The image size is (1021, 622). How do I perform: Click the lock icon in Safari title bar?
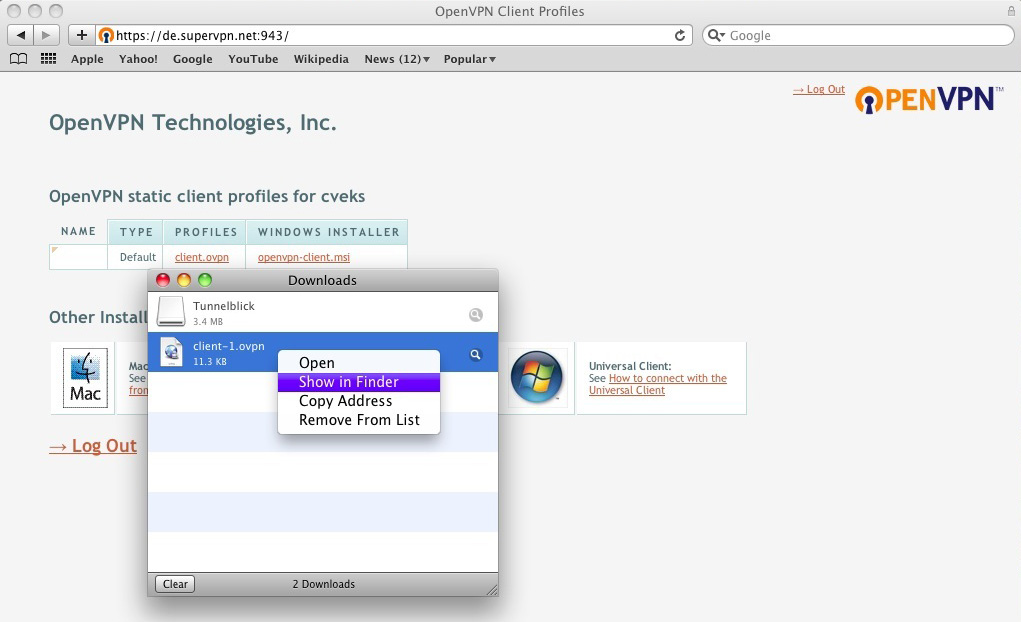[1011, 11]
